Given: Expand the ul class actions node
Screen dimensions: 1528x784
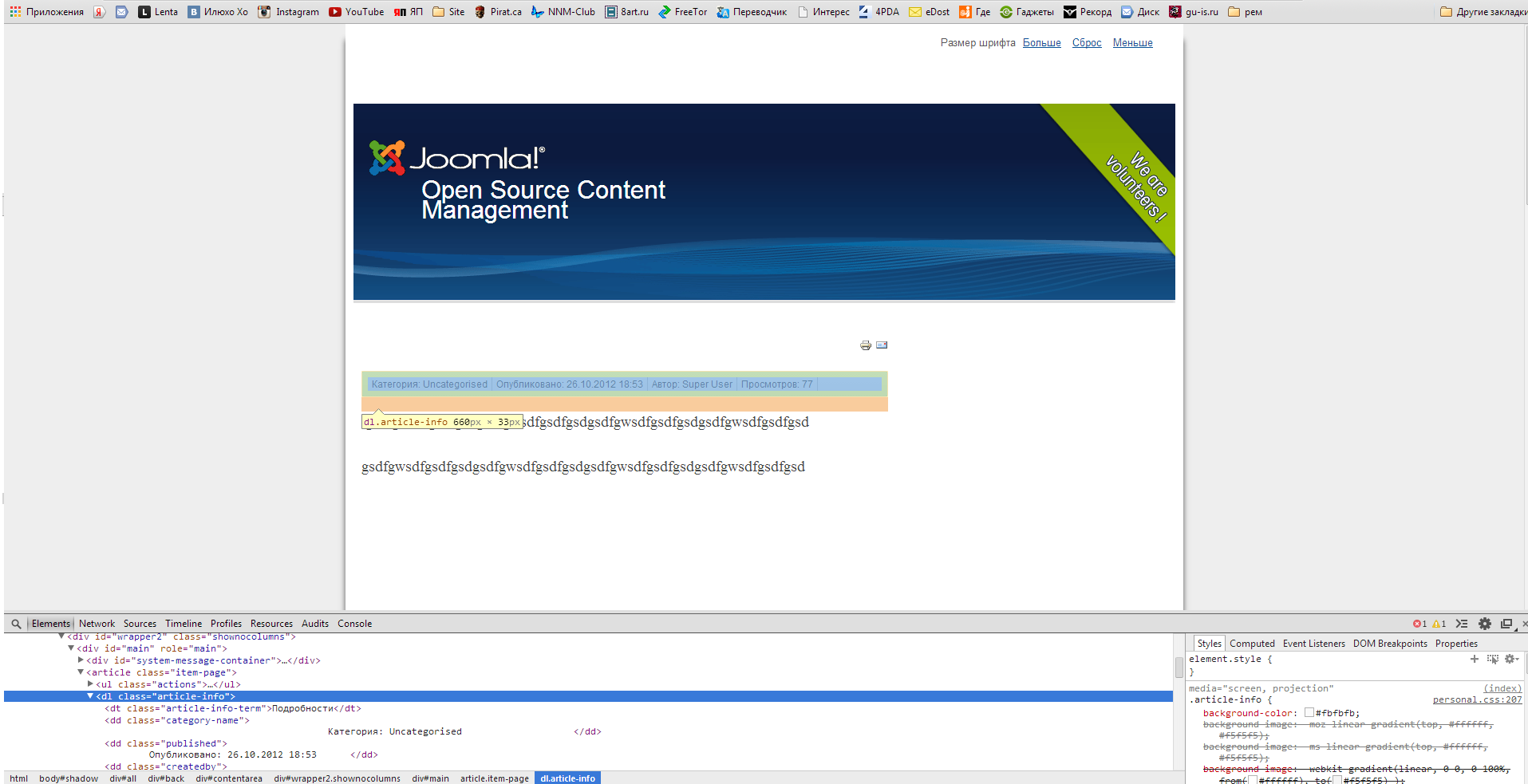Looking at the screenshot, I should point(90,684).
